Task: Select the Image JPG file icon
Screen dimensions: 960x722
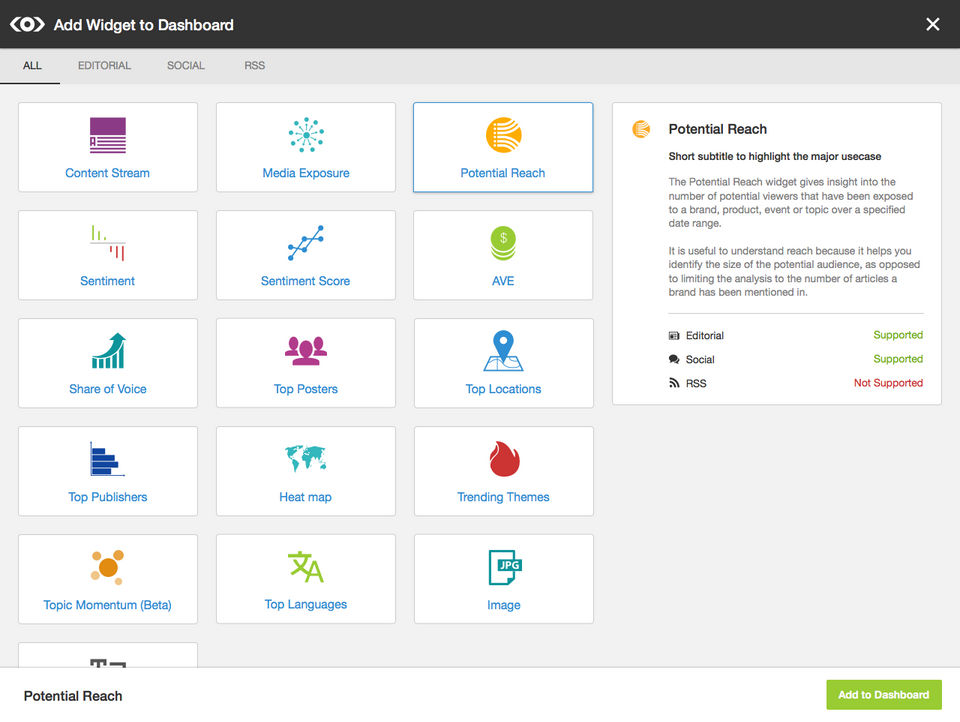Action: click(x=505, y=567)
